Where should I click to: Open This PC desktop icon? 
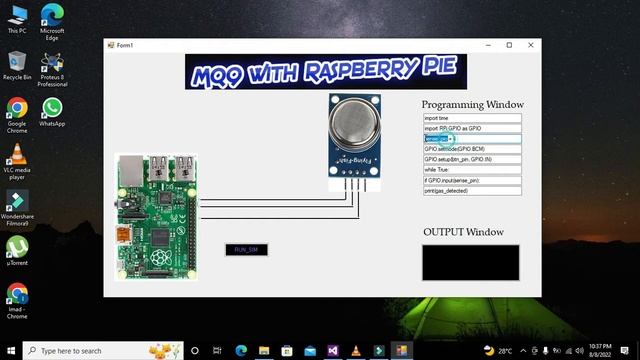click(17, 20)
